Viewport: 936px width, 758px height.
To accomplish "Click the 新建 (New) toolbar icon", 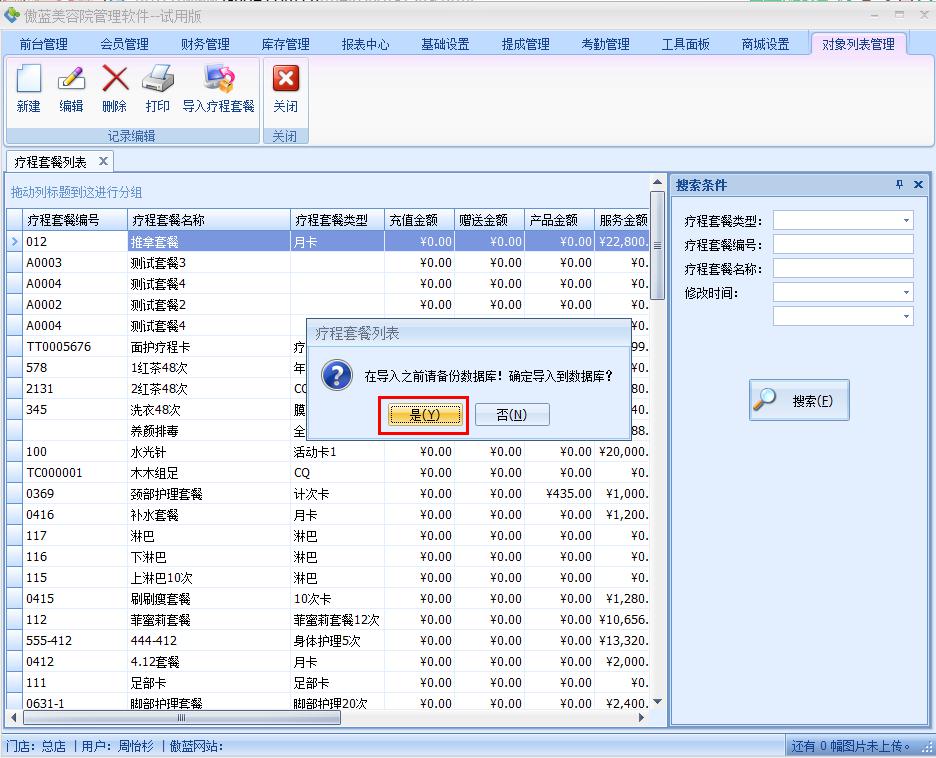I will [x=29, y=80].
